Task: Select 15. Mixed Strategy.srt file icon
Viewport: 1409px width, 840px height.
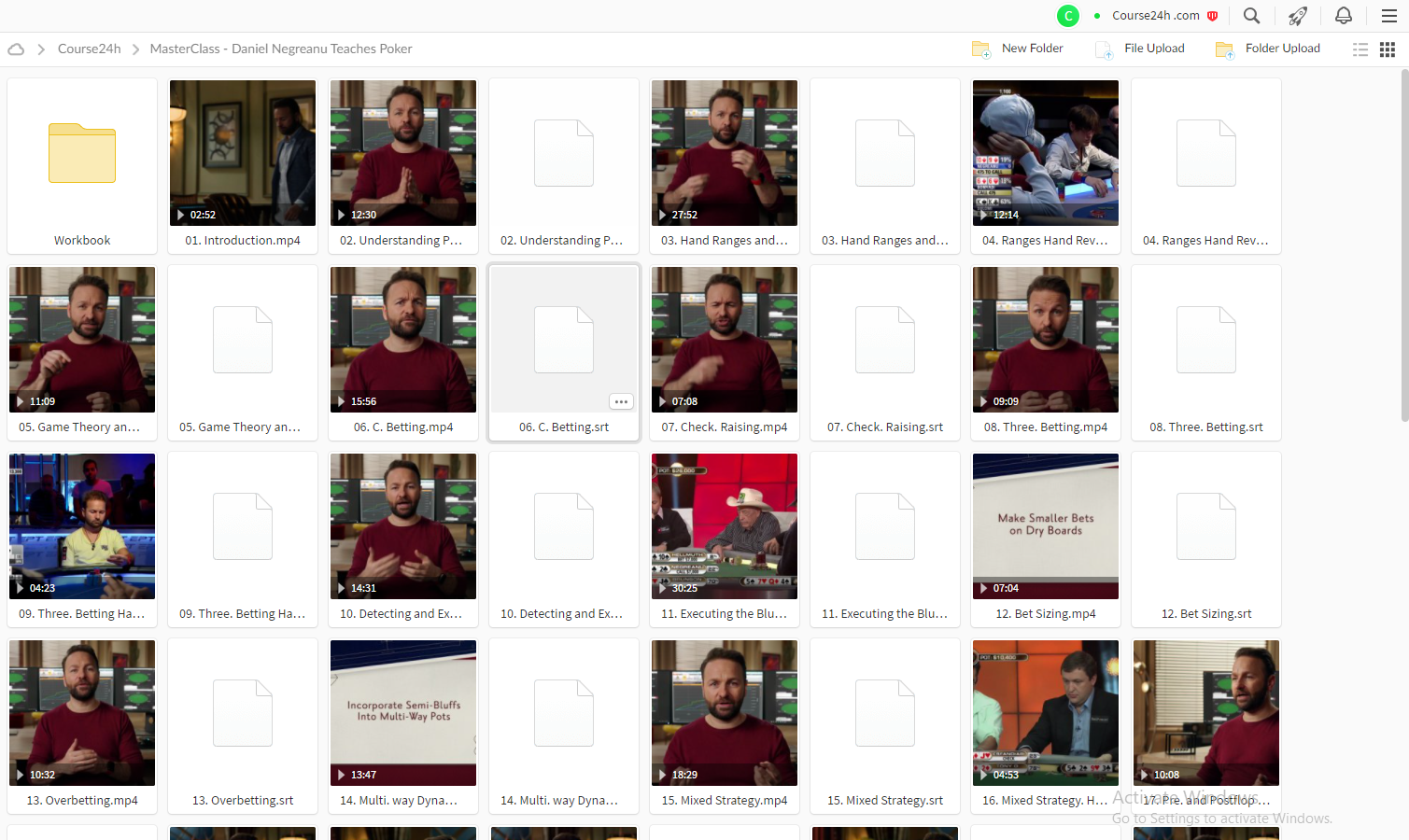Action: [x=885, y=713]
